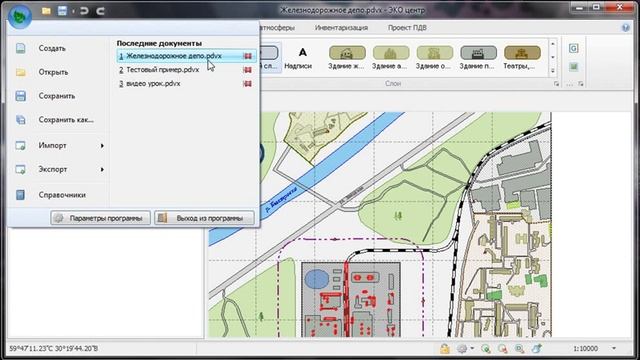640x360 pixels.
Task: Open the round application menu button
Action: [x=20, y=16]
